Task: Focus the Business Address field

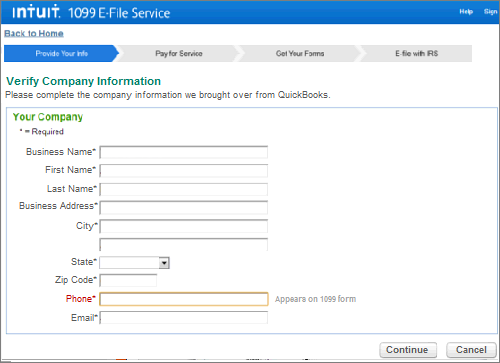Action: pyautogui.click(x=184, y=207)
